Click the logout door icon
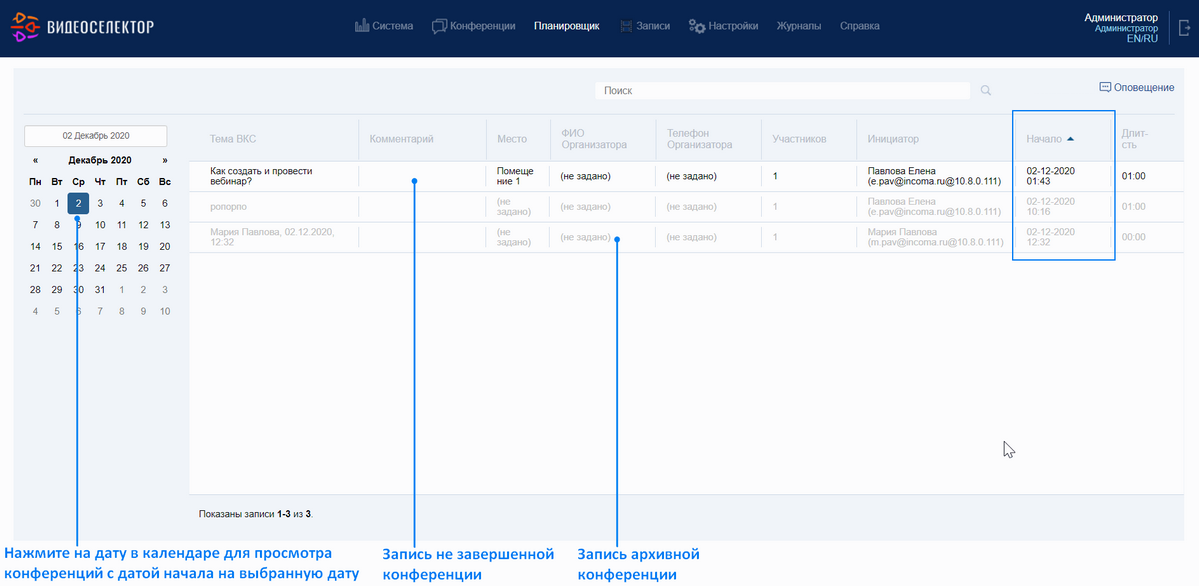 (x=1185, y=27)
